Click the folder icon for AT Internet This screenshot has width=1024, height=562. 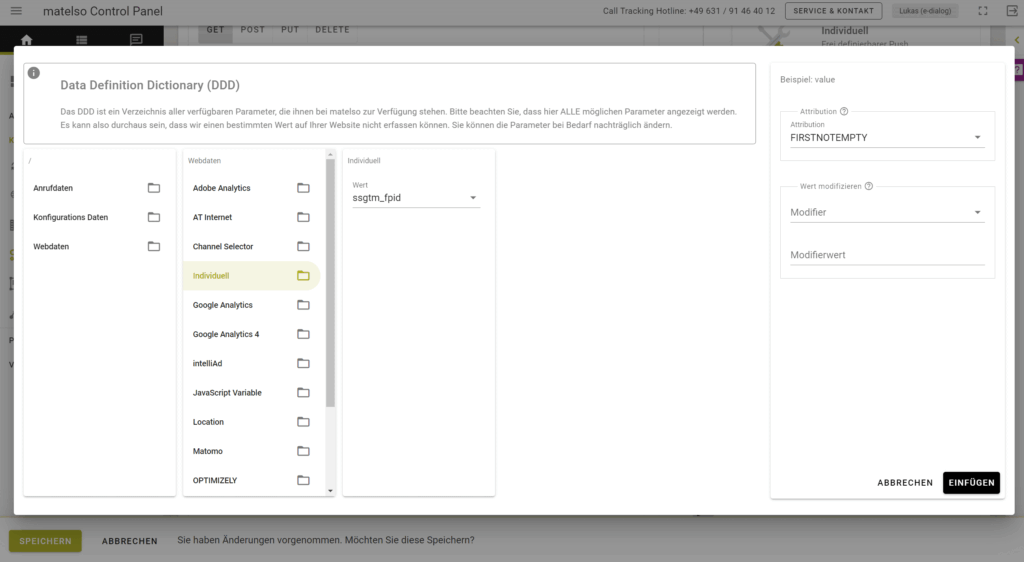click(304, 217)
